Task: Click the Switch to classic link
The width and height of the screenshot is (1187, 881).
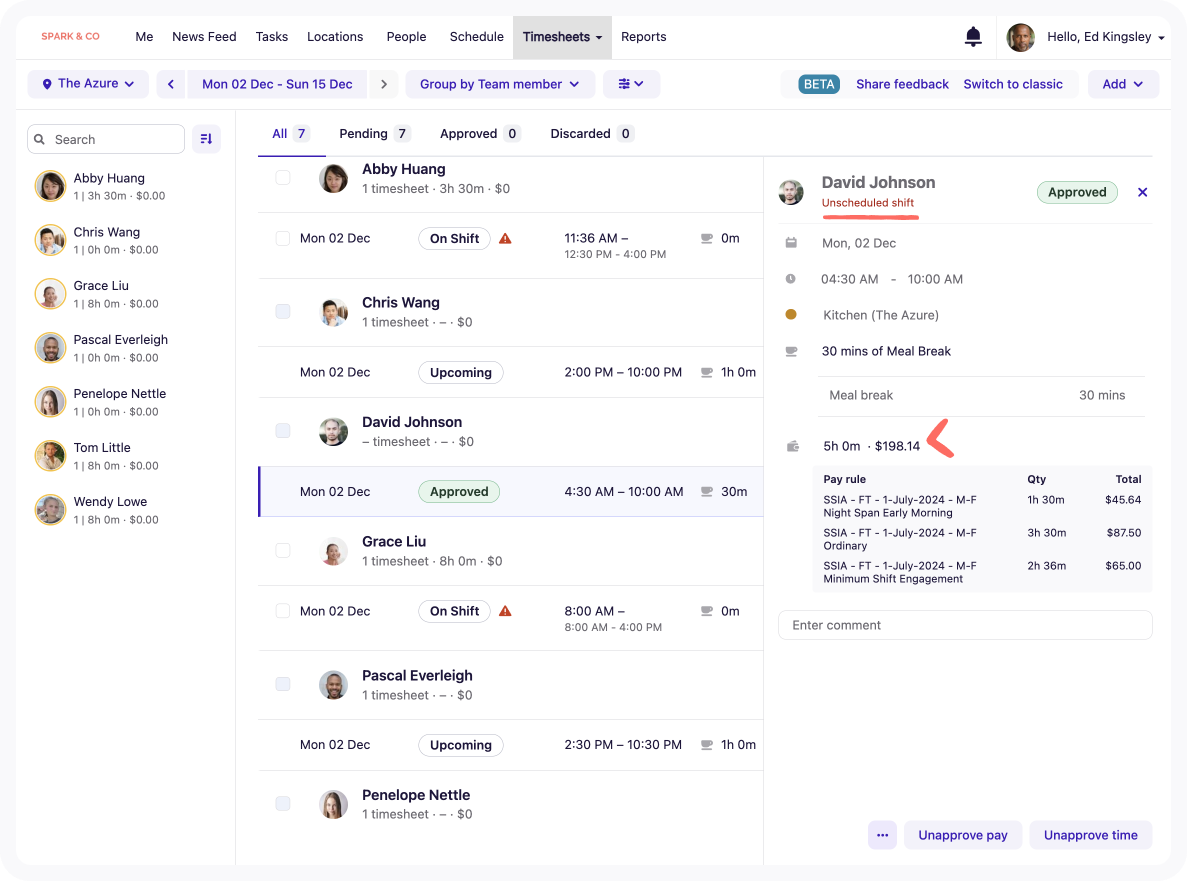Action: 1012,84
